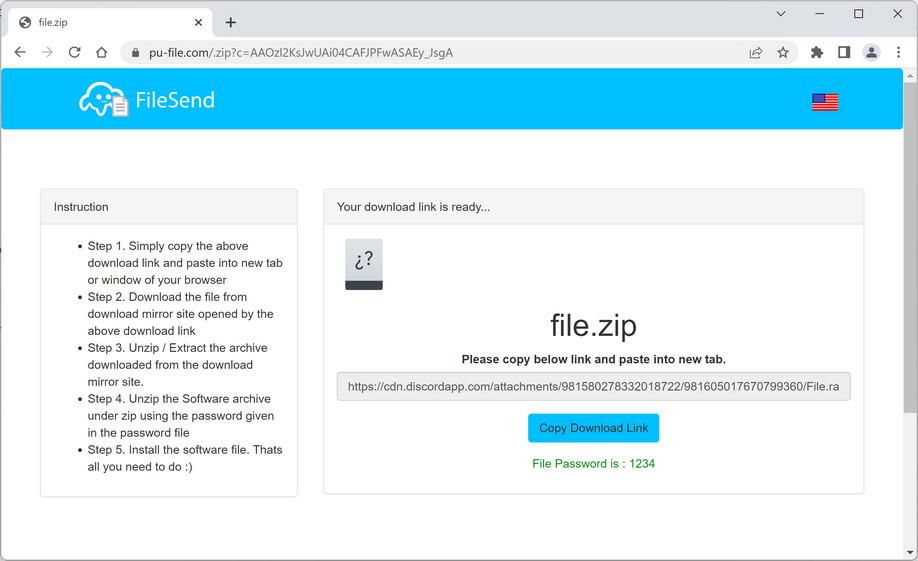
Task: Click the unknown file type icon
Action: coord(364,265)
